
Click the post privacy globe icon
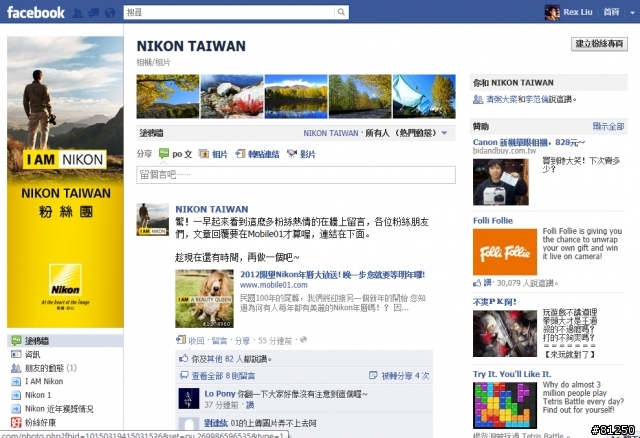[303, 340]
